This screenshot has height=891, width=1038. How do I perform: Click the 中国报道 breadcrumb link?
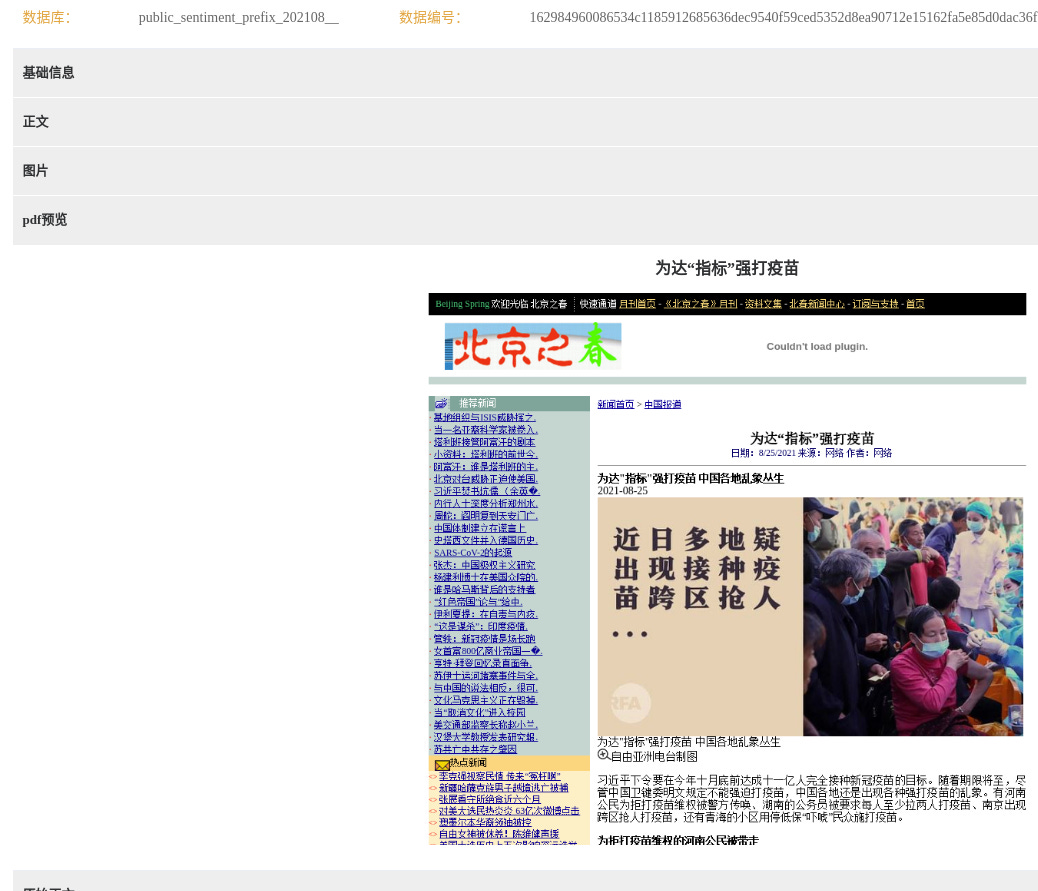663,404
